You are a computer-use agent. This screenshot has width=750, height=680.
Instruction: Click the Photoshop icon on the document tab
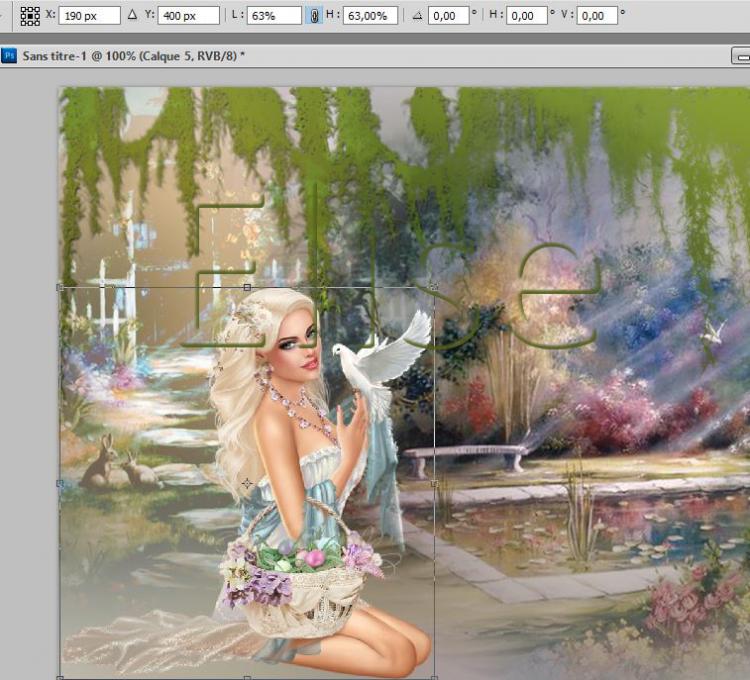click(9, 56)
